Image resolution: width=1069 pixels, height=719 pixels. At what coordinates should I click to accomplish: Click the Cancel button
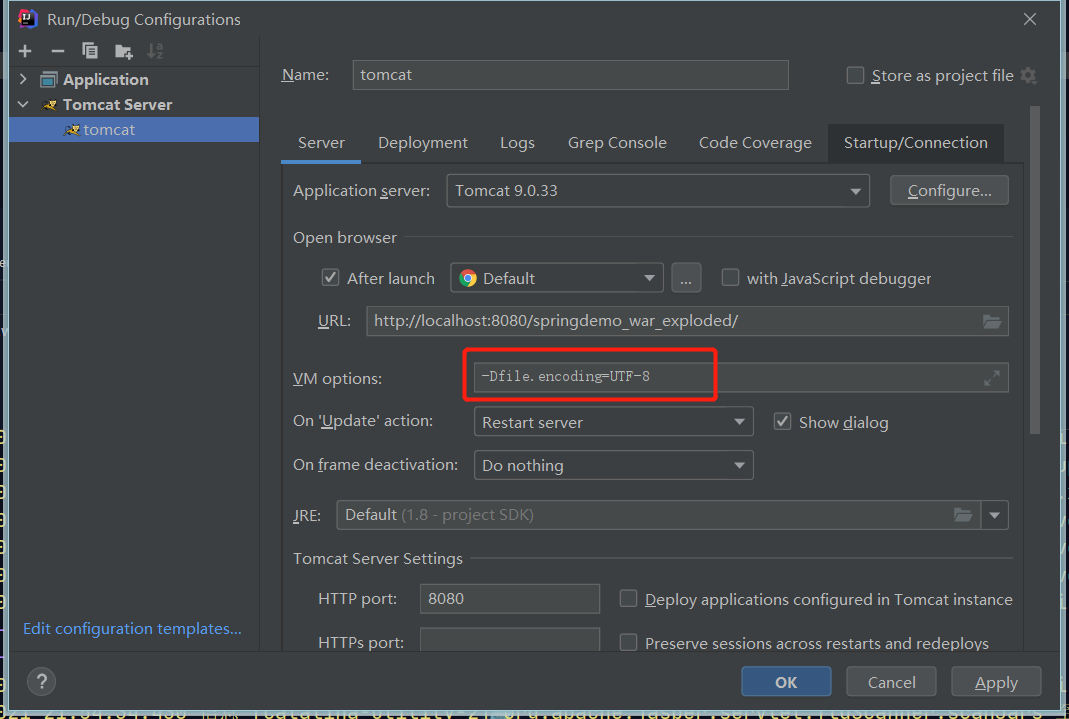(x=891, y=682)
